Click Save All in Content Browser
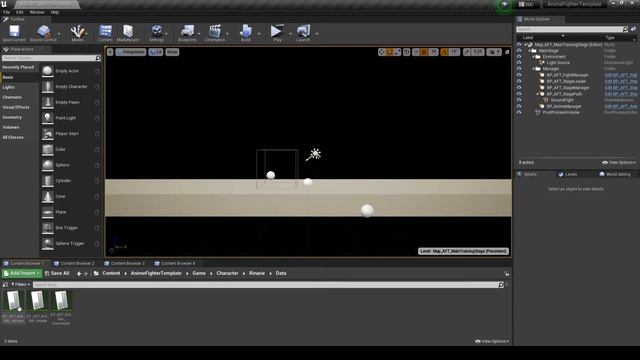640x360 pixels. click(x=57, y=273)
